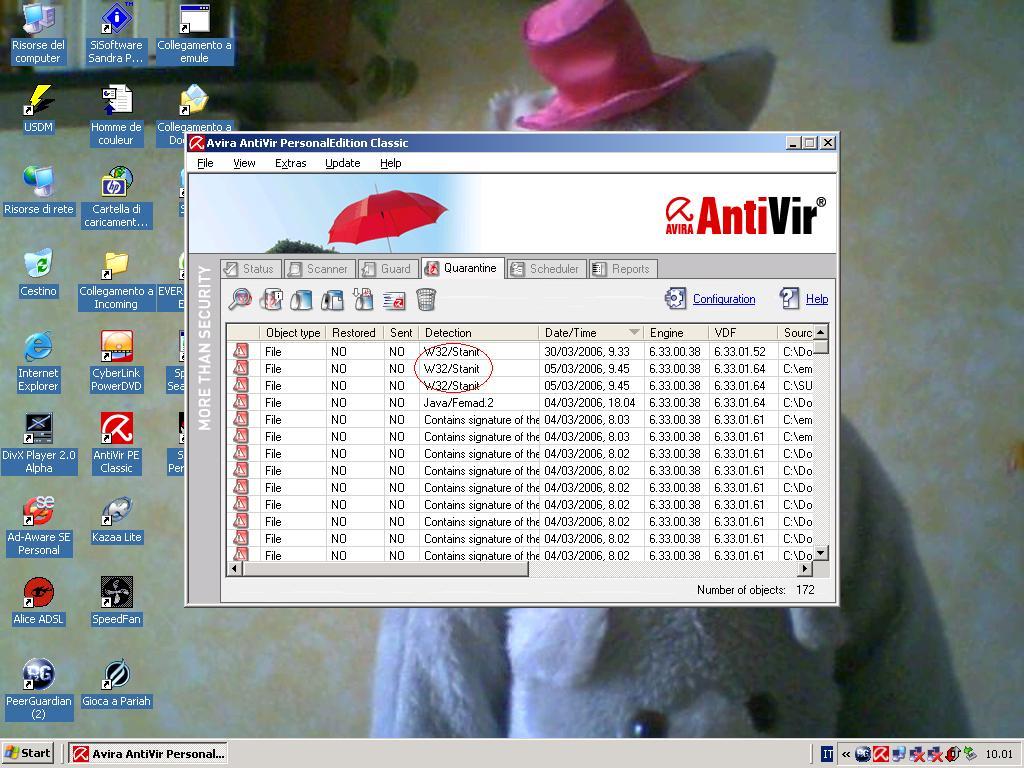Click the IT language bar indicator
This screenshot has height=768, width=1024.
(x=827, y=754)
